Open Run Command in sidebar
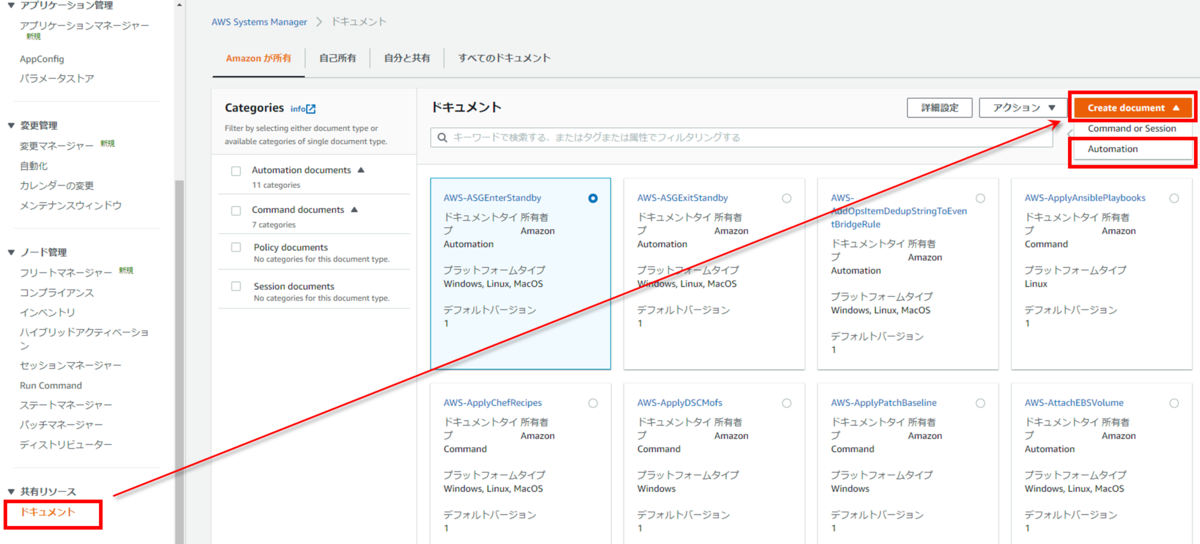 51,385
